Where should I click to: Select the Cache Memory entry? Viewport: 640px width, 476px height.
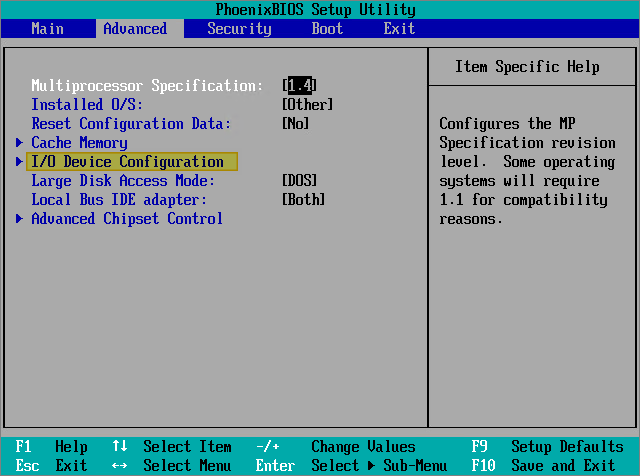pos(79,143)
